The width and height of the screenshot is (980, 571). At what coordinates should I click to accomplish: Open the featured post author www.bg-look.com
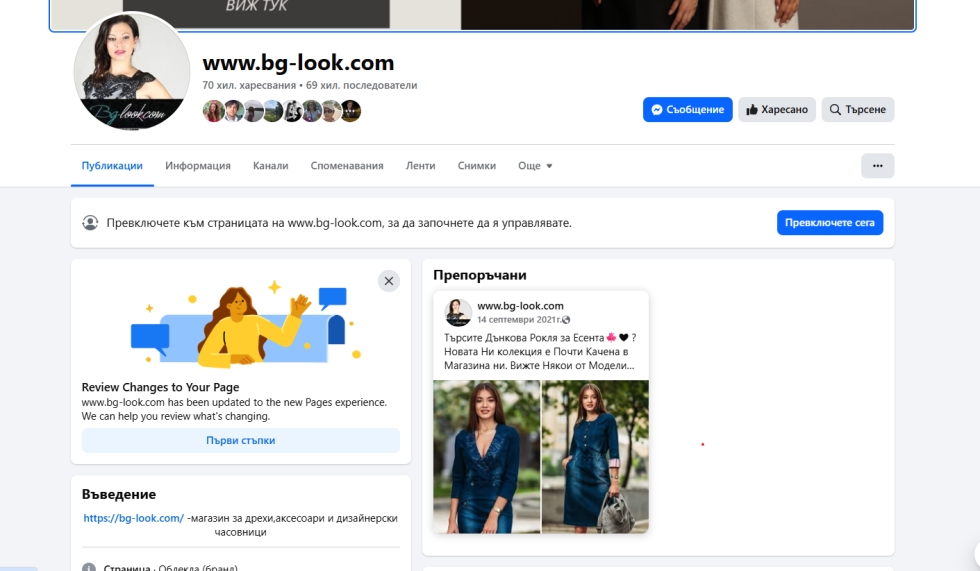(x=521, y=305)
